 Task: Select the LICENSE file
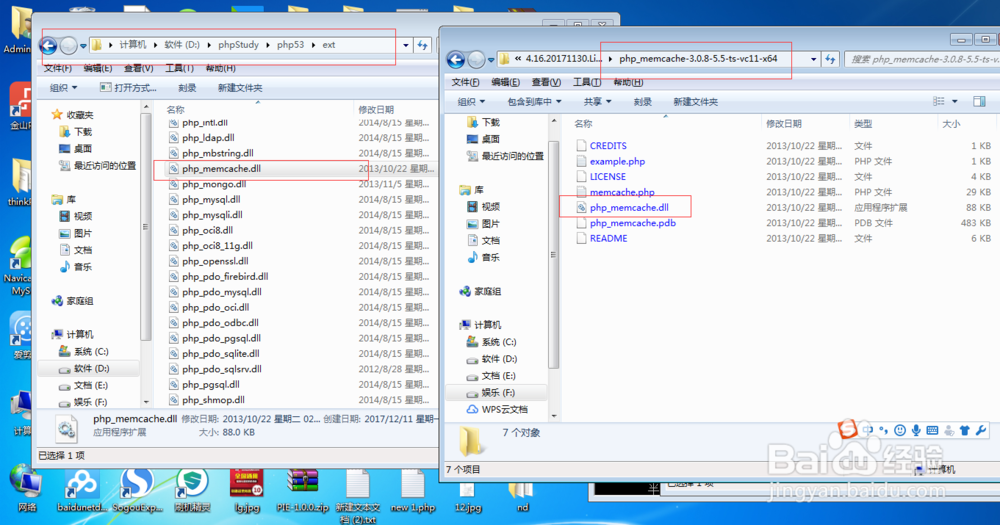(x=607, y=177)
